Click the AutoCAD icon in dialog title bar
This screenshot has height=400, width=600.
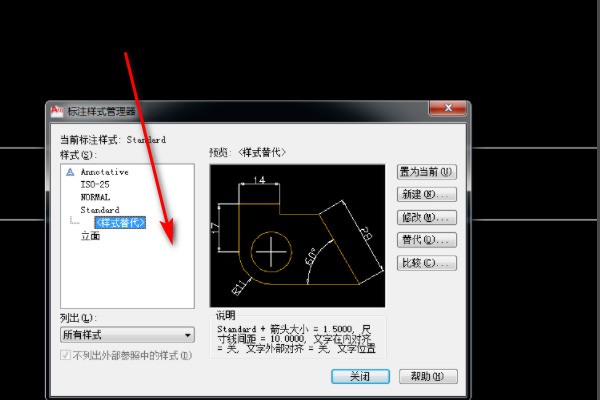coord(57,111)
